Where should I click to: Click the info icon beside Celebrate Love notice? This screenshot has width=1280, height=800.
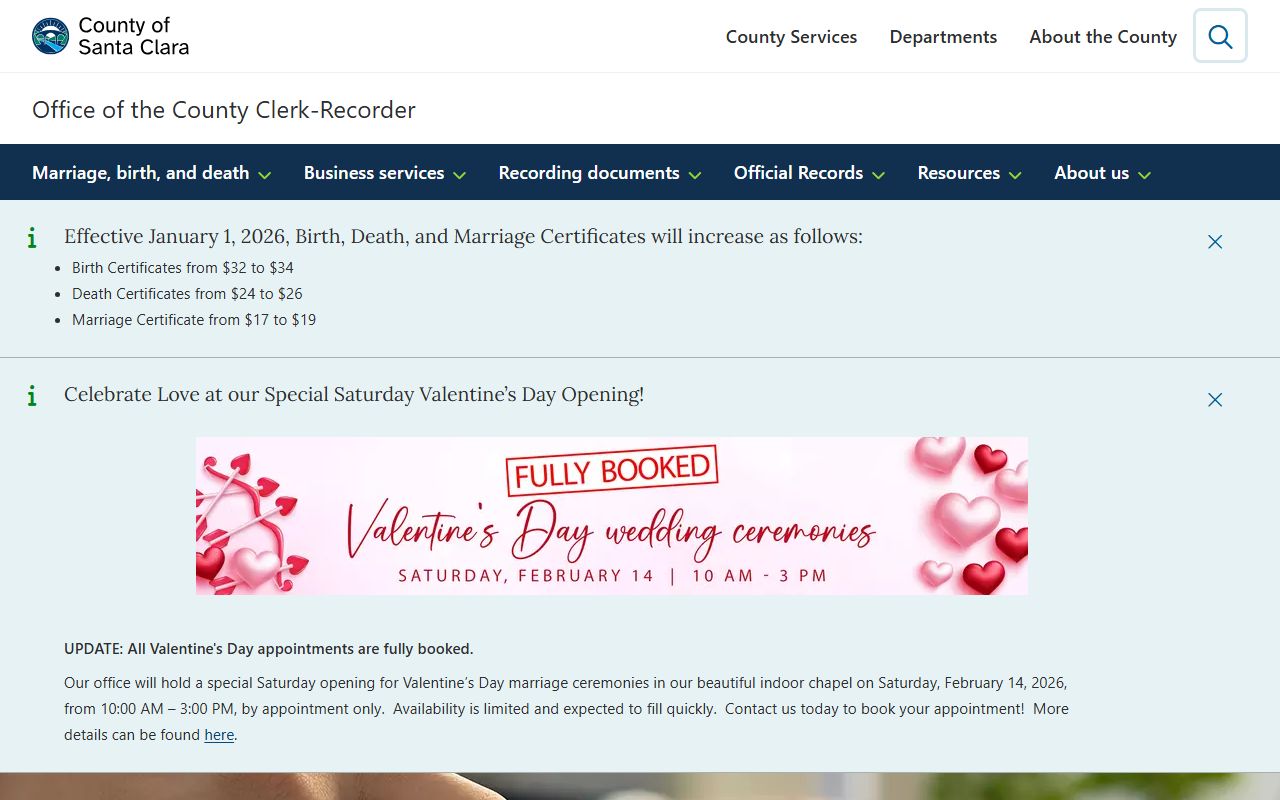click(x=32, y=395)
